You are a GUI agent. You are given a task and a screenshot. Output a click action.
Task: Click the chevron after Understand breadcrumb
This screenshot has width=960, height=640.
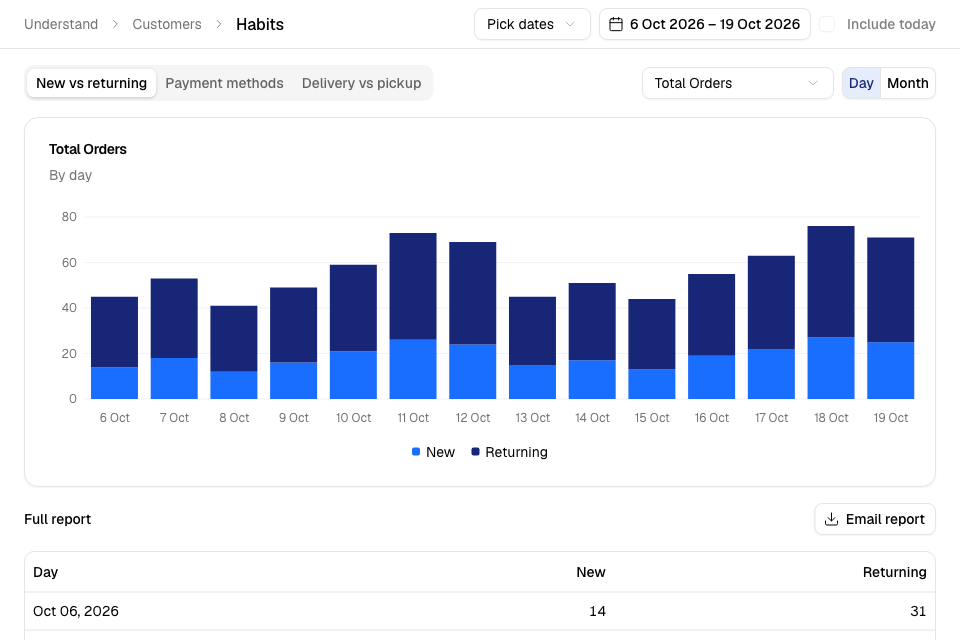(115, 24)
